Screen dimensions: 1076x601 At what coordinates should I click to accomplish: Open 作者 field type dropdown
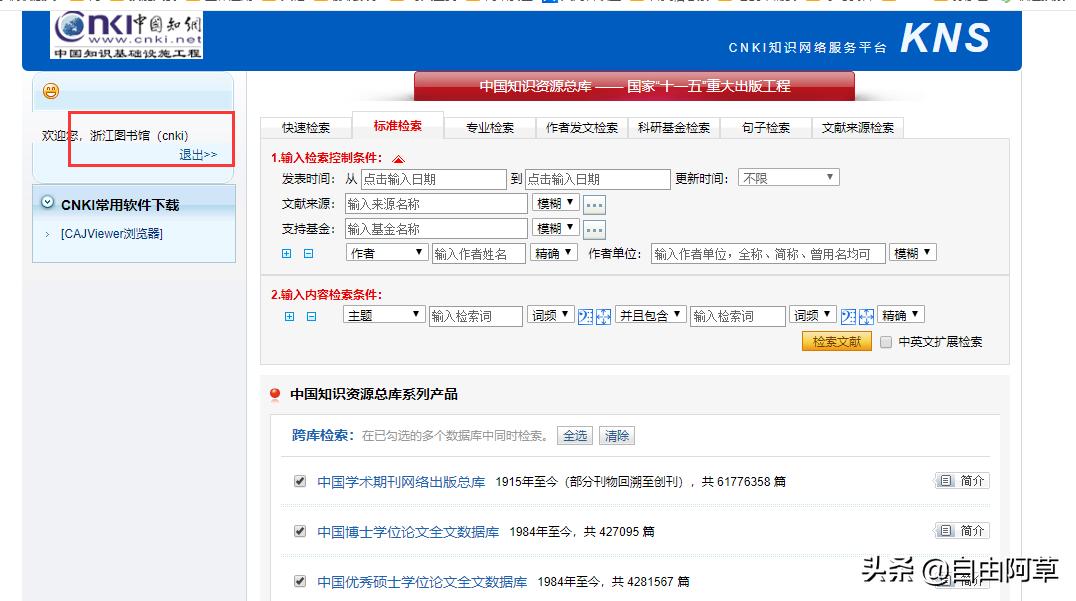coord(387,253)
